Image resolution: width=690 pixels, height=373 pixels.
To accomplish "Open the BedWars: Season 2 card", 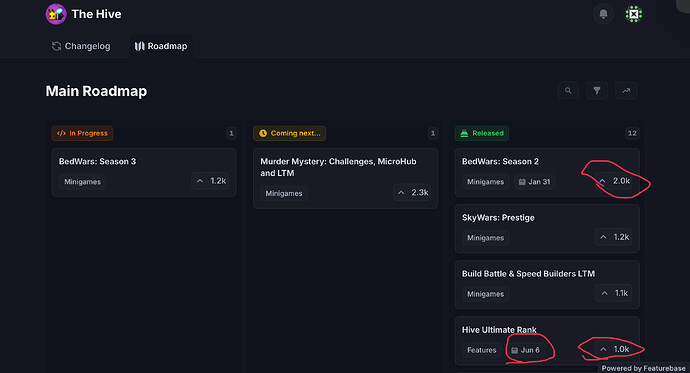I will click(x=547, y=172).
